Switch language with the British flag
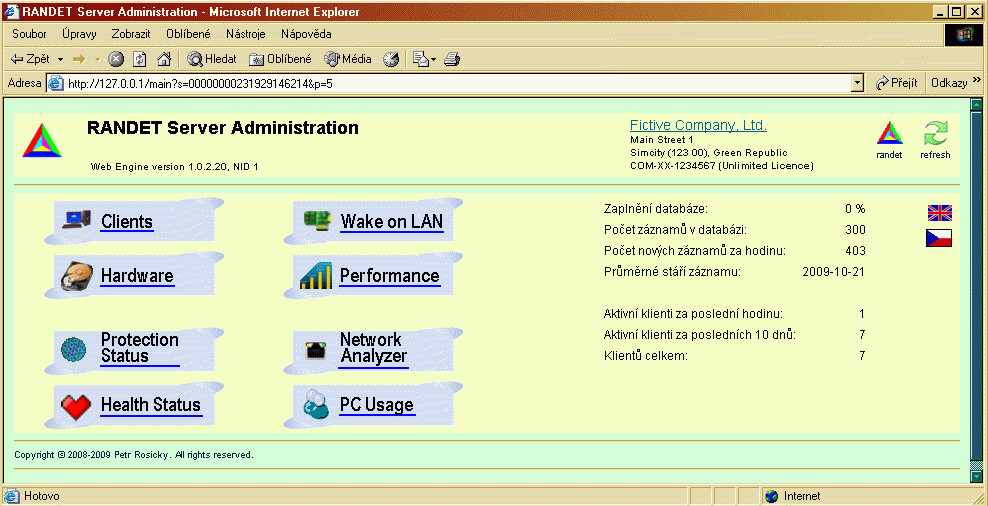This screenshot has width=988, height=506. point(939,213)
